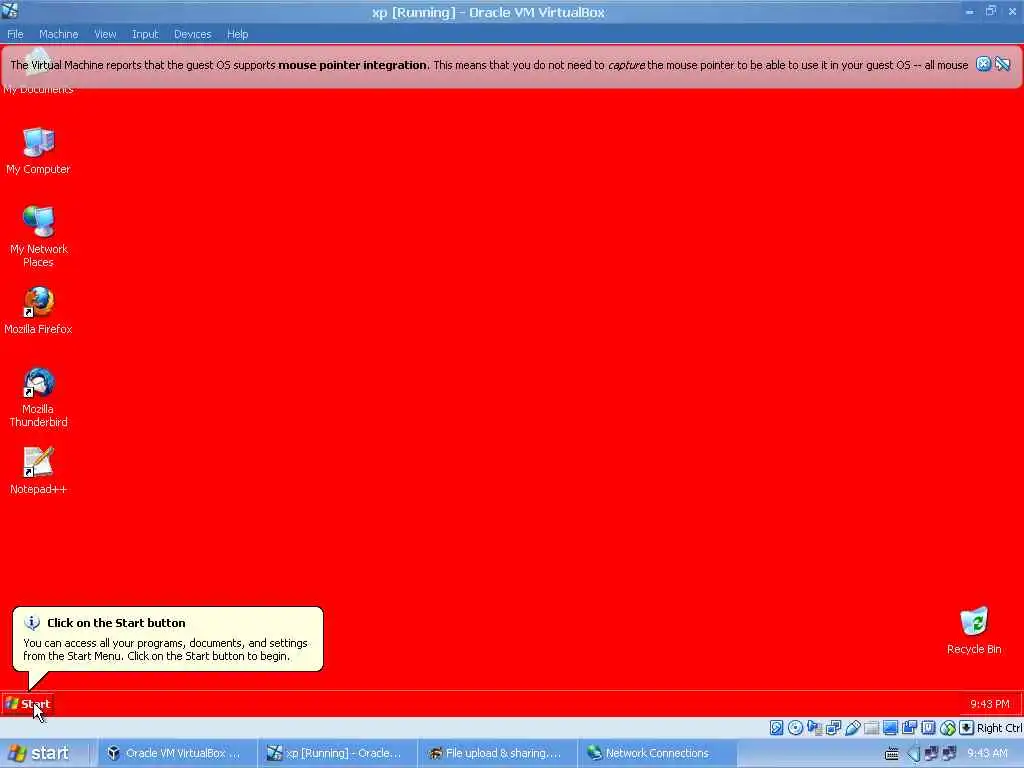
Task: Switch to Network Connections taskbar item
Action: click(656, 753)
